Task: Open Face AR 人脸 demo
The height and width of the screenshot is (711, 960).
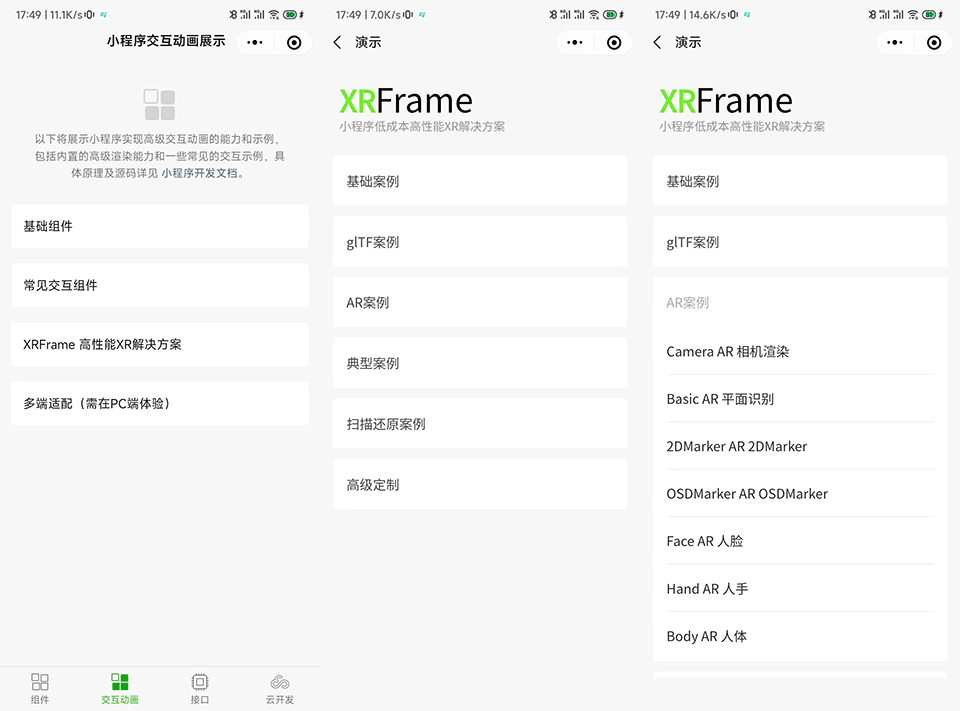Action: 800,541
